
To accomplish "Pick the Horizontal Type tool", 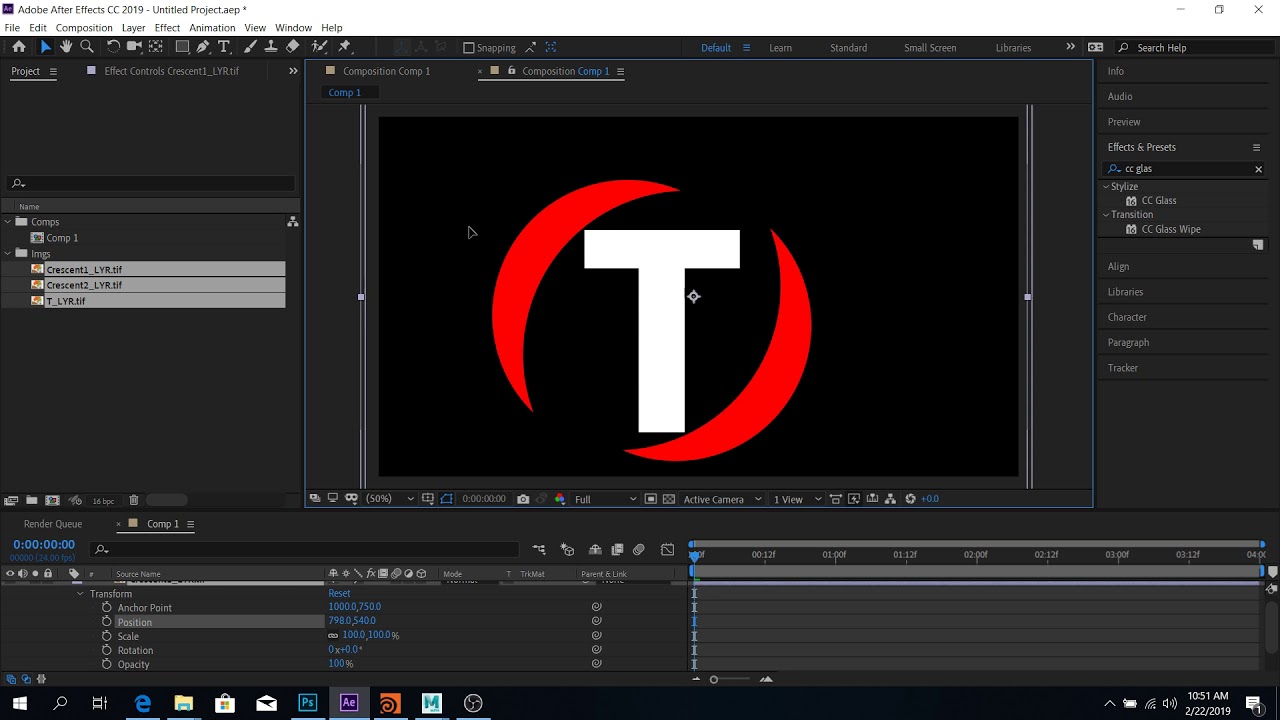I will (224, 47).
